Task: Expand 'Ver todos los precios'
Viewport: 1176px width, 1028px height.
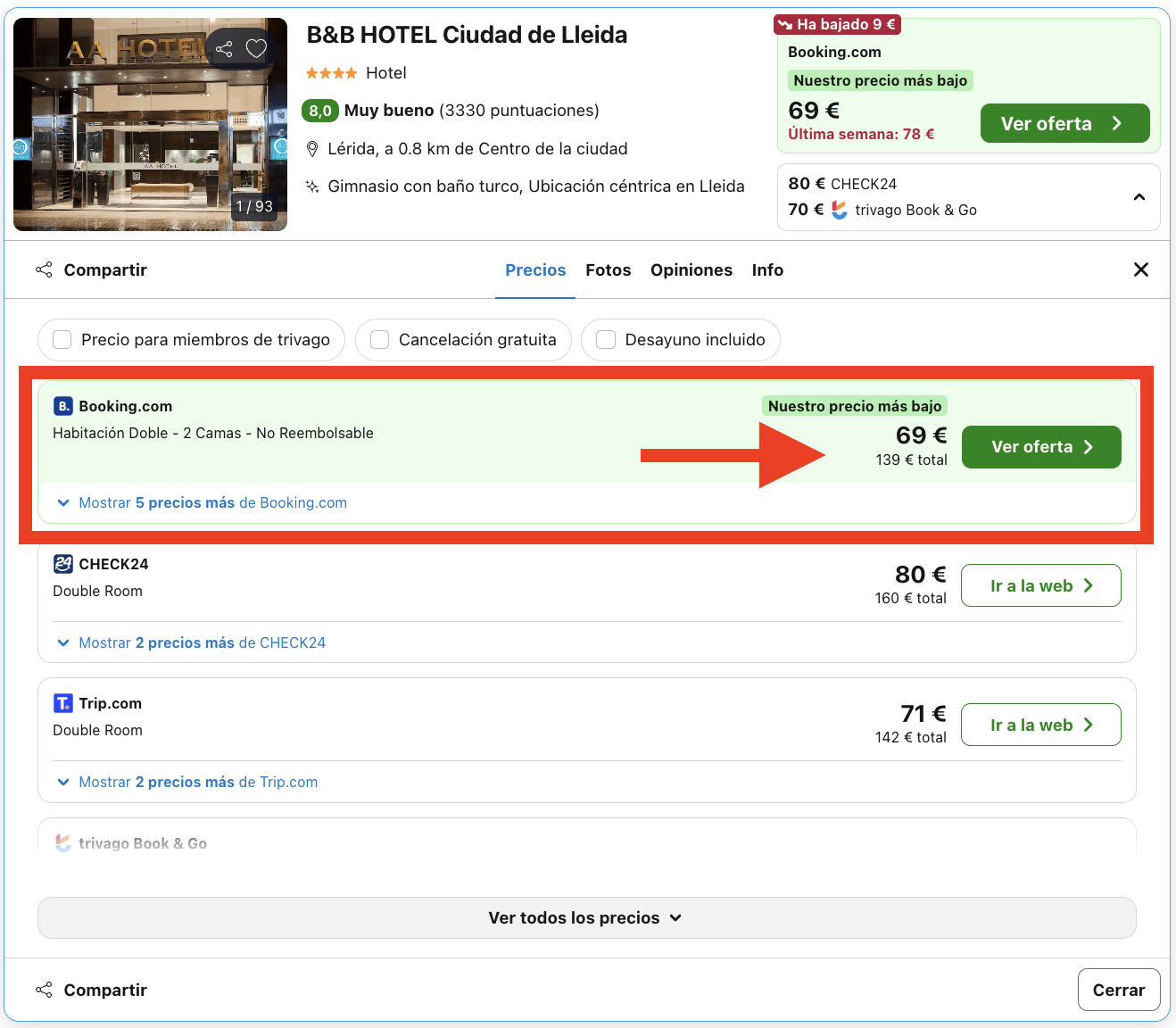Action: [x=586, y=917]
